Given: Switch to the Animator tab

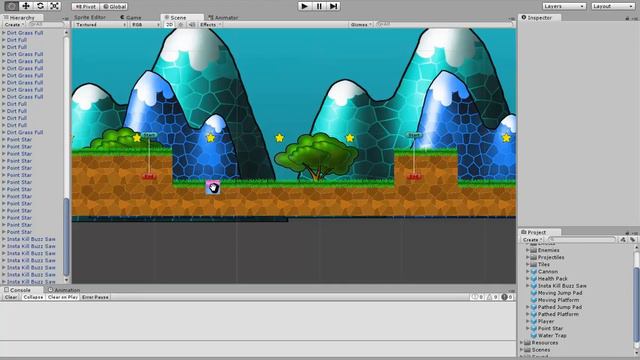Looking at the screenshot, I should click(224, 18).
